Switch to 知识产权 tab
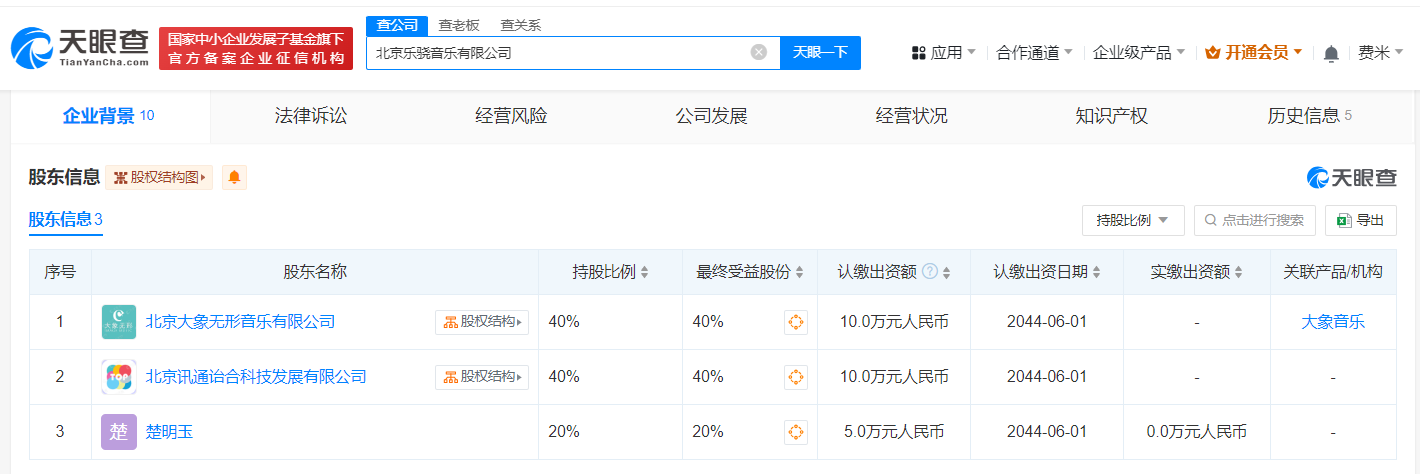 tap(1111, 116)
